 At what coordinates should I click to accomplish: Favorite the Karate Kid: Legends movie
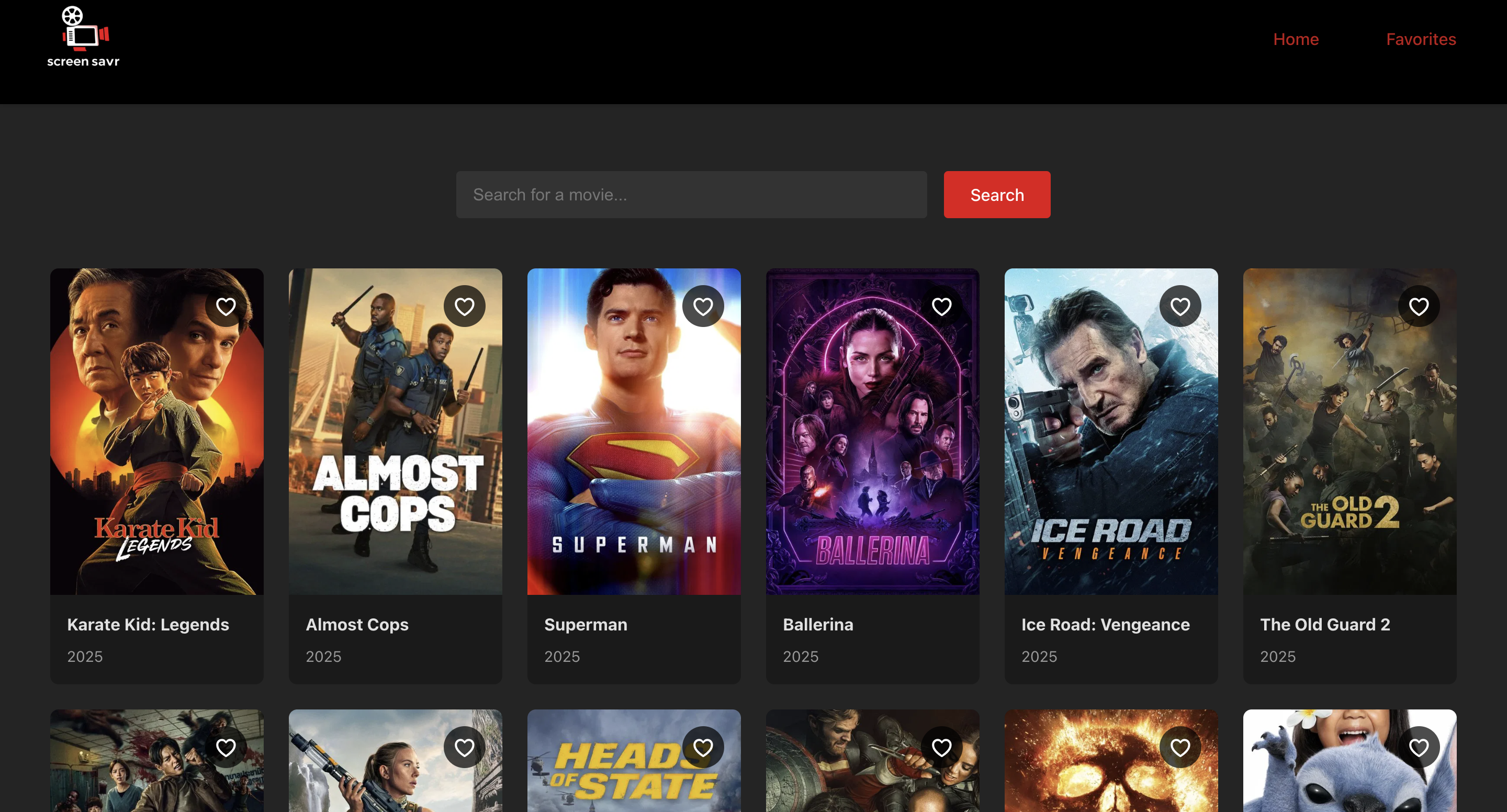[226, 306]
